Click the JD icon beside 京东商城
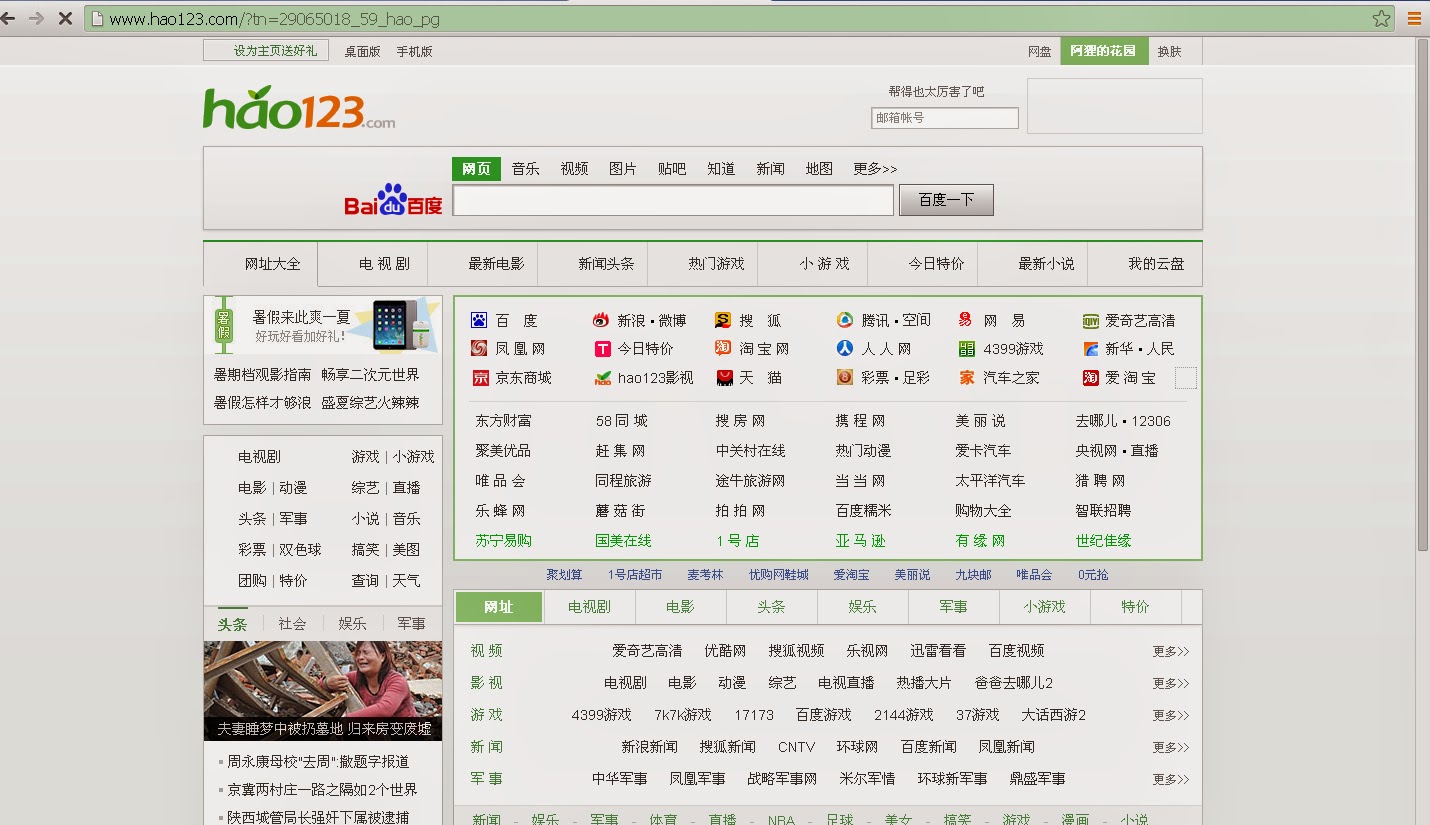 481,378
